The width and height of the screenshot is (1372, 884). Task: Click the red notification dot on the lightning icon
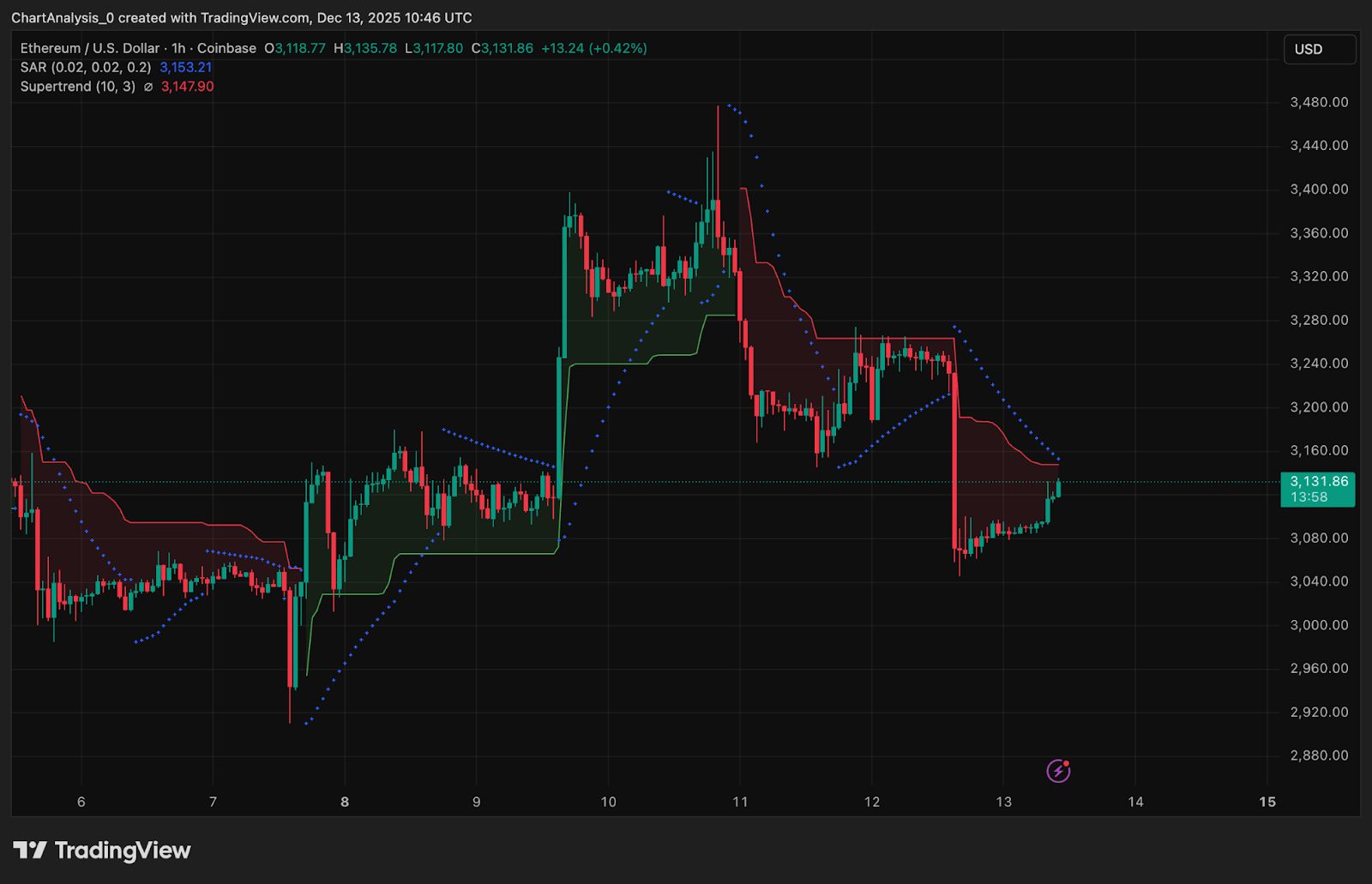tap(1066, 761)
